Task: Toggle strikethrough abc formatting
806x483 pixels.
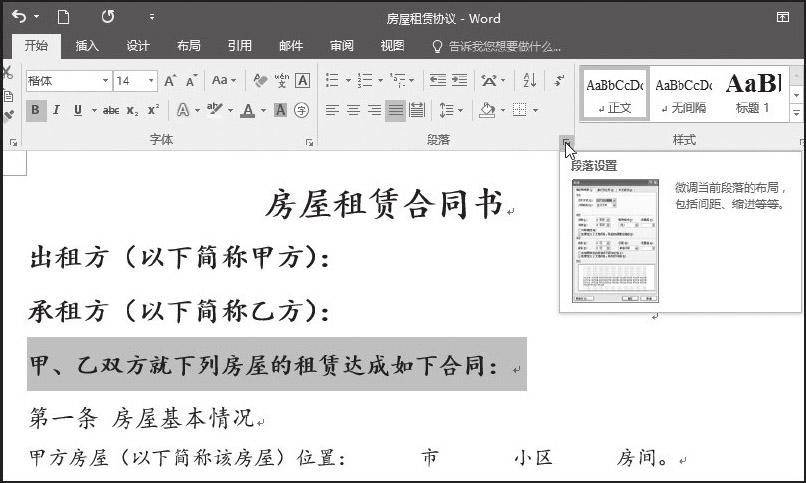Action: [x=111, y=110]
